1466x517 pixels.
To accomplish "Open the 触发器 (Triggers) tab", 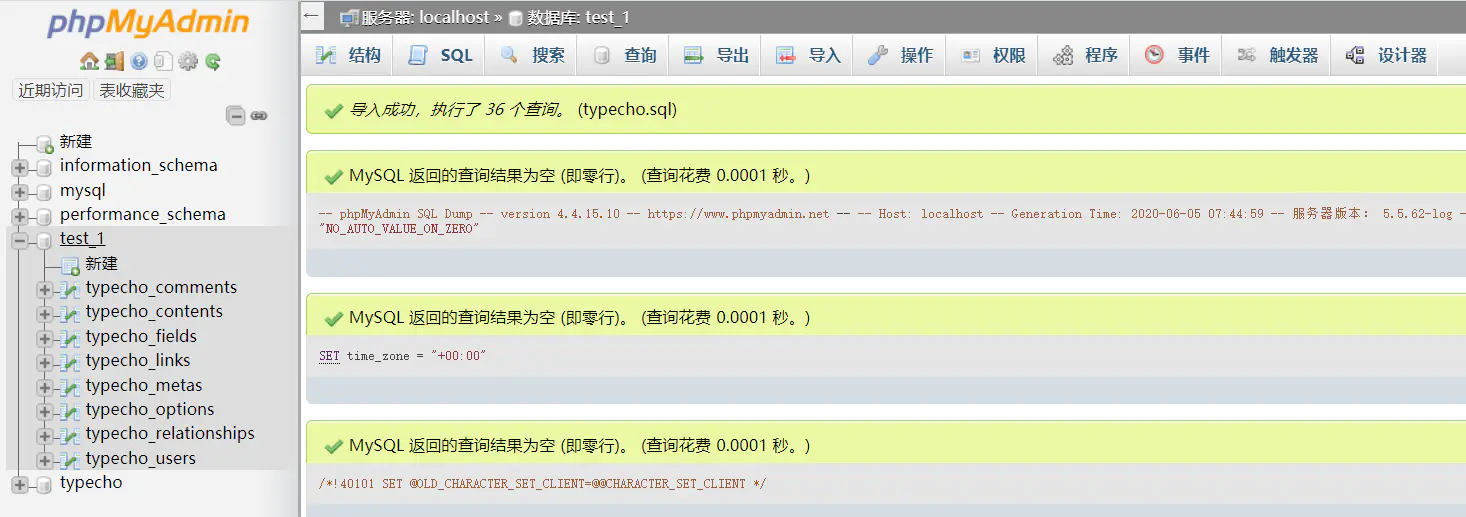I will 1277,55.
